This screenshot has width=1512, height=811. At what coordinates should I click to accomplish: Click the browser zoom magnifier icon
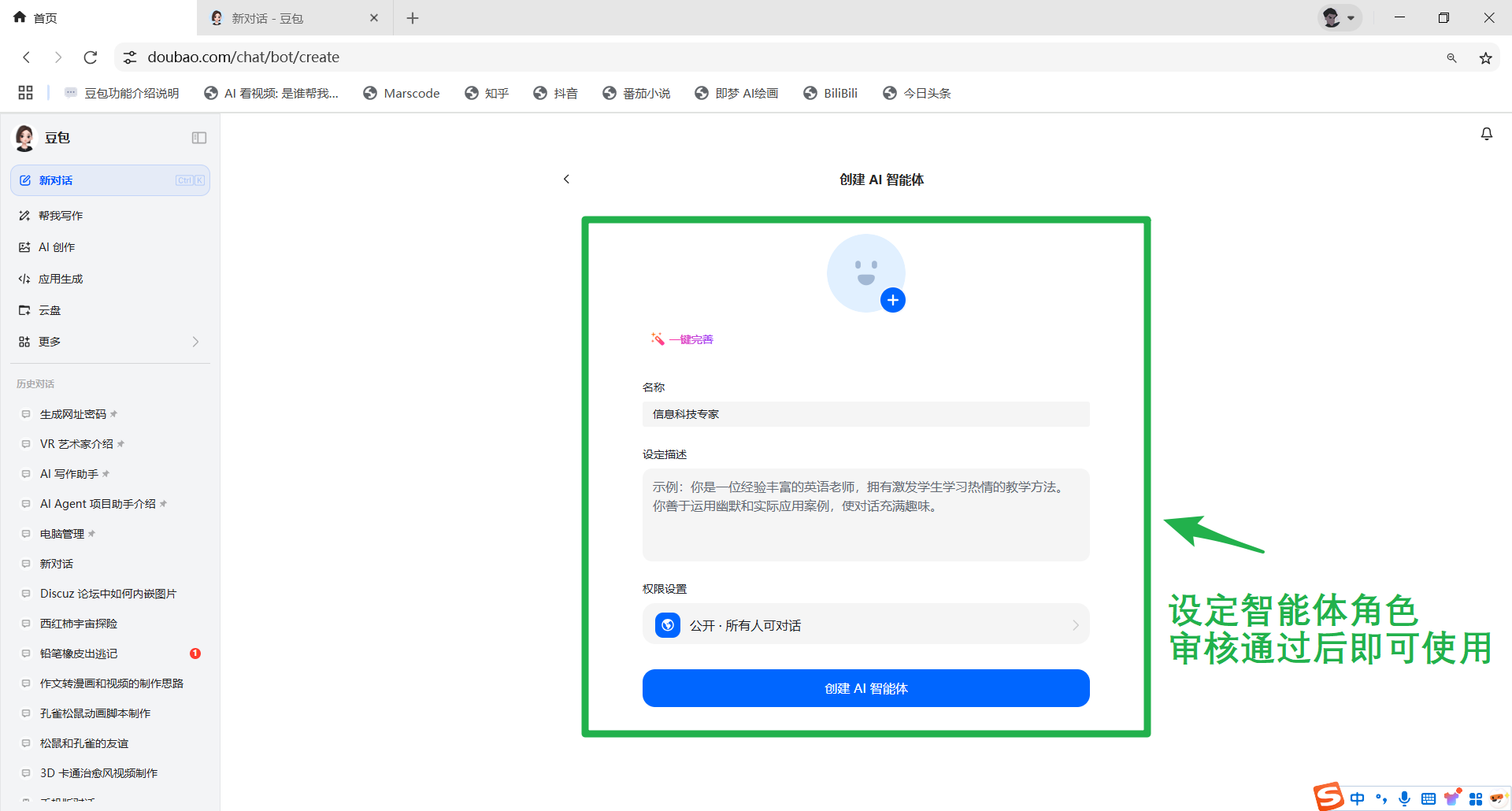point(1451,57)
